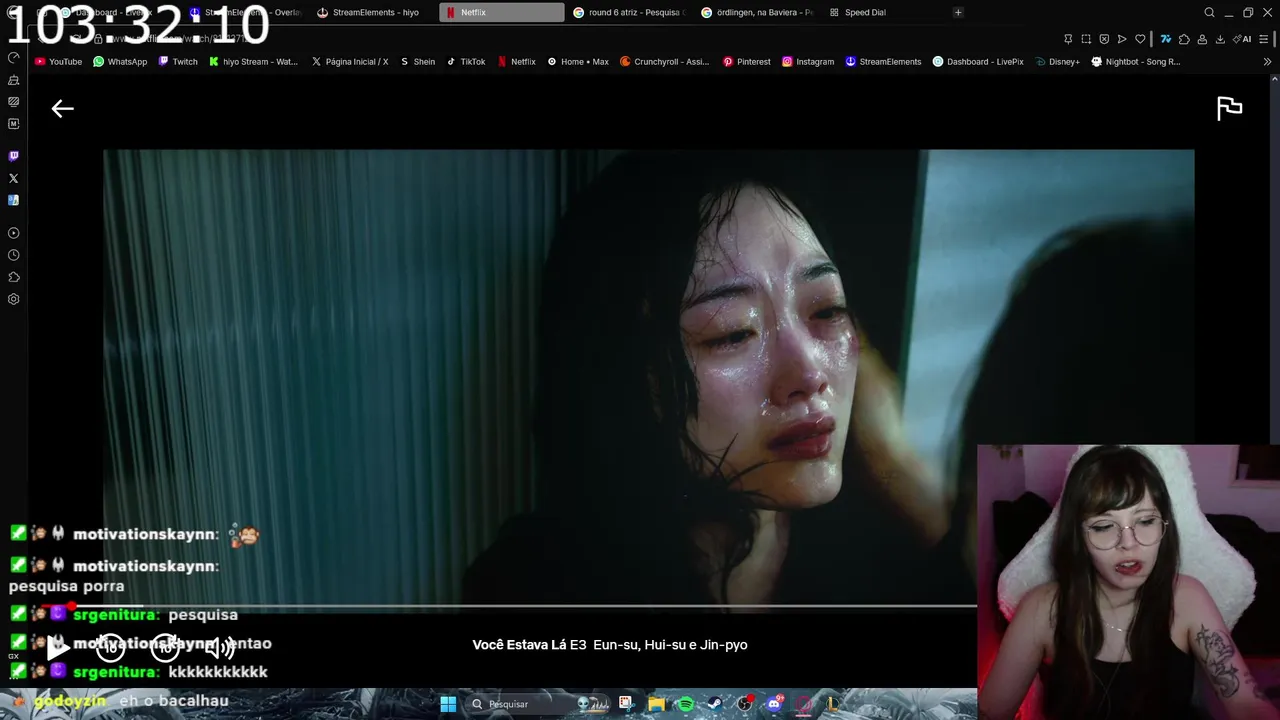Open Spotify from the taskbar
The width and height of the screenshot is (1280, 720).
(686, 704)
